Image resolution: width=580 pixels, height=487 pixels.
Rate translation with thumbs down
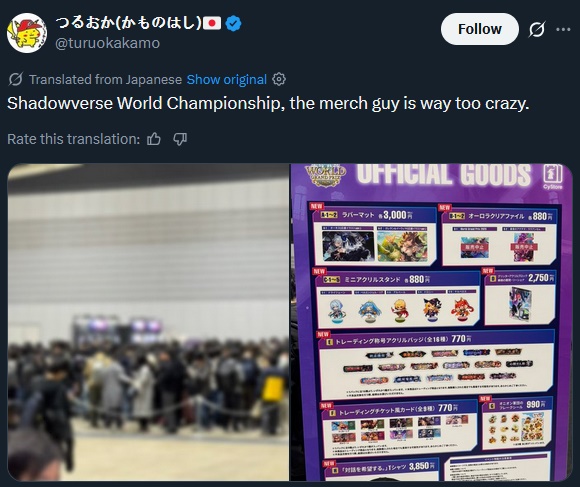[x=180, y=139]
